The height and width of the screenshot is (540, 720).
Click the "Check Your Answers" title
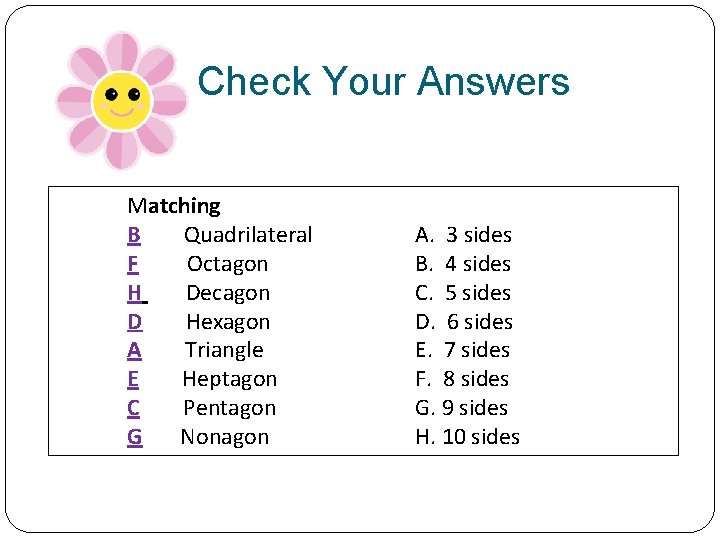tap(383, 81)
